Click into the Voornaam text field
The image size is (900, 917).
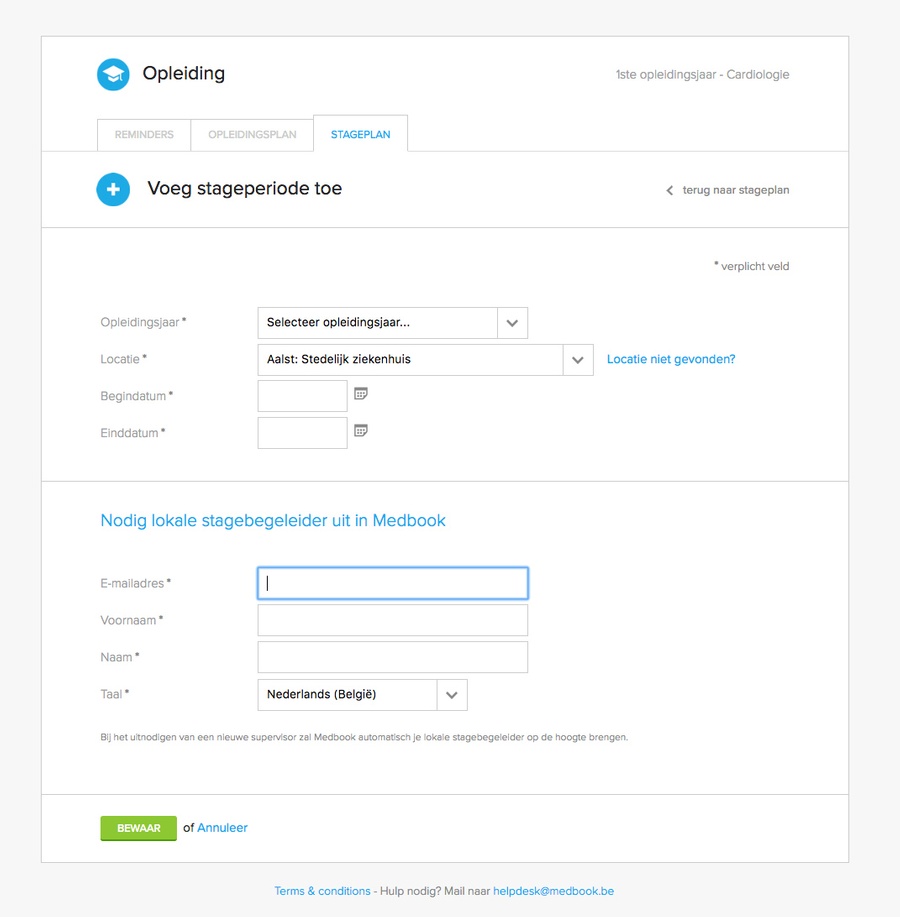click(393, 620)
